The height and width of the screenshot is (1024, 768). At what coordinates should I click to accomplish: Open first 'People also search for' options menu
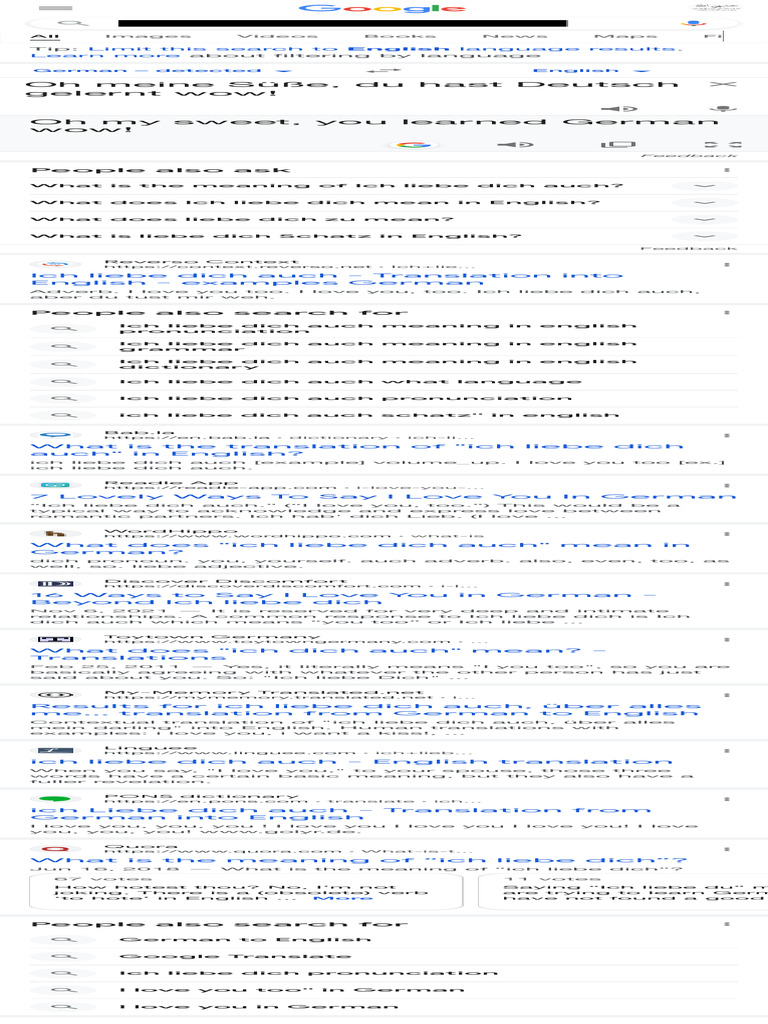pos(727,313)
